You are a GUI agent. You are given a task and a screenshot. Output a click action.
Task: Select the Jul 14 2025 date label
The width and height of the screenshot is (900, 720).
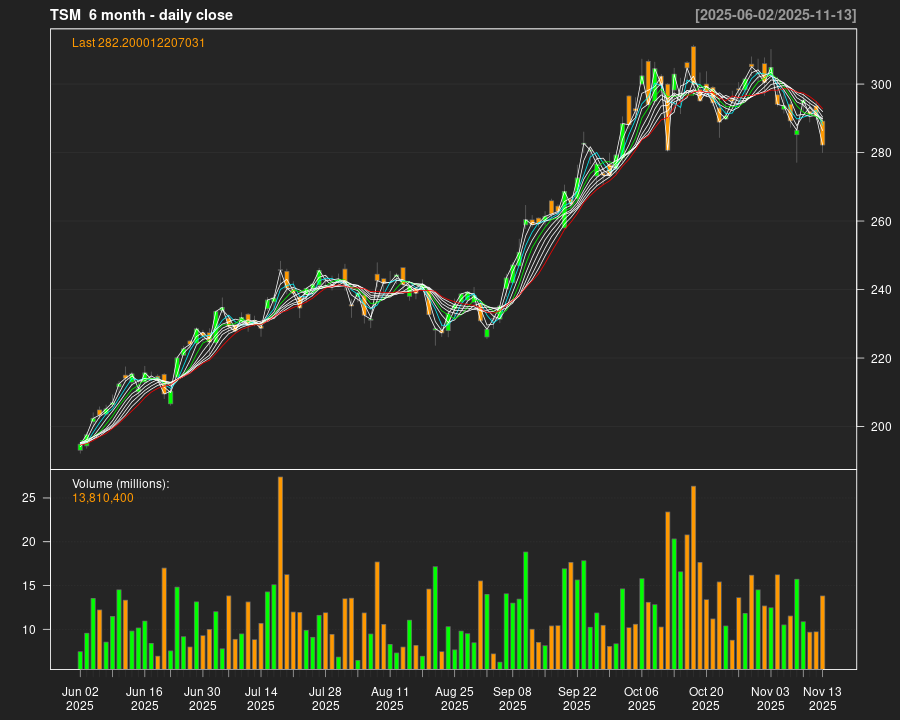[x=261, y=698]
